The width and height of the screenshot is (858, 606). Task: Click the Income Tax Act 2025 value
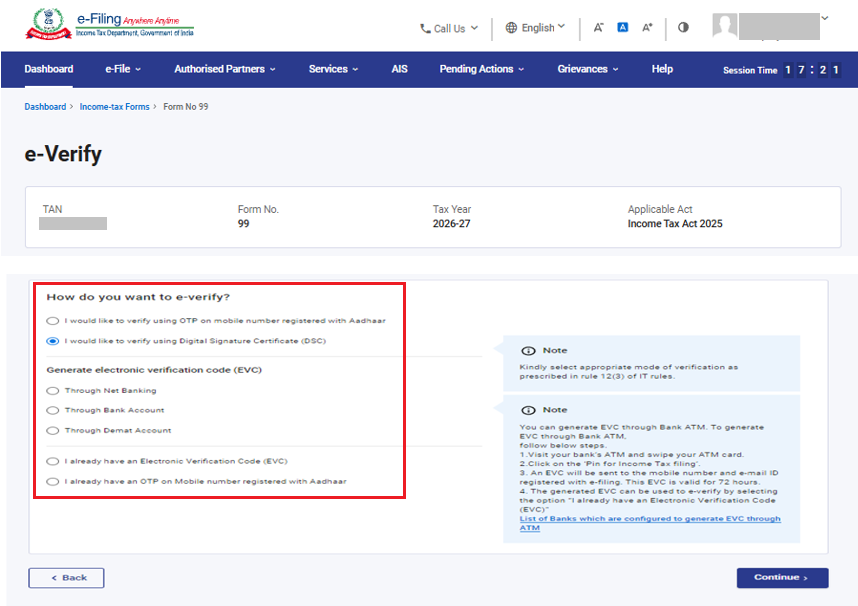coord(675,223)
